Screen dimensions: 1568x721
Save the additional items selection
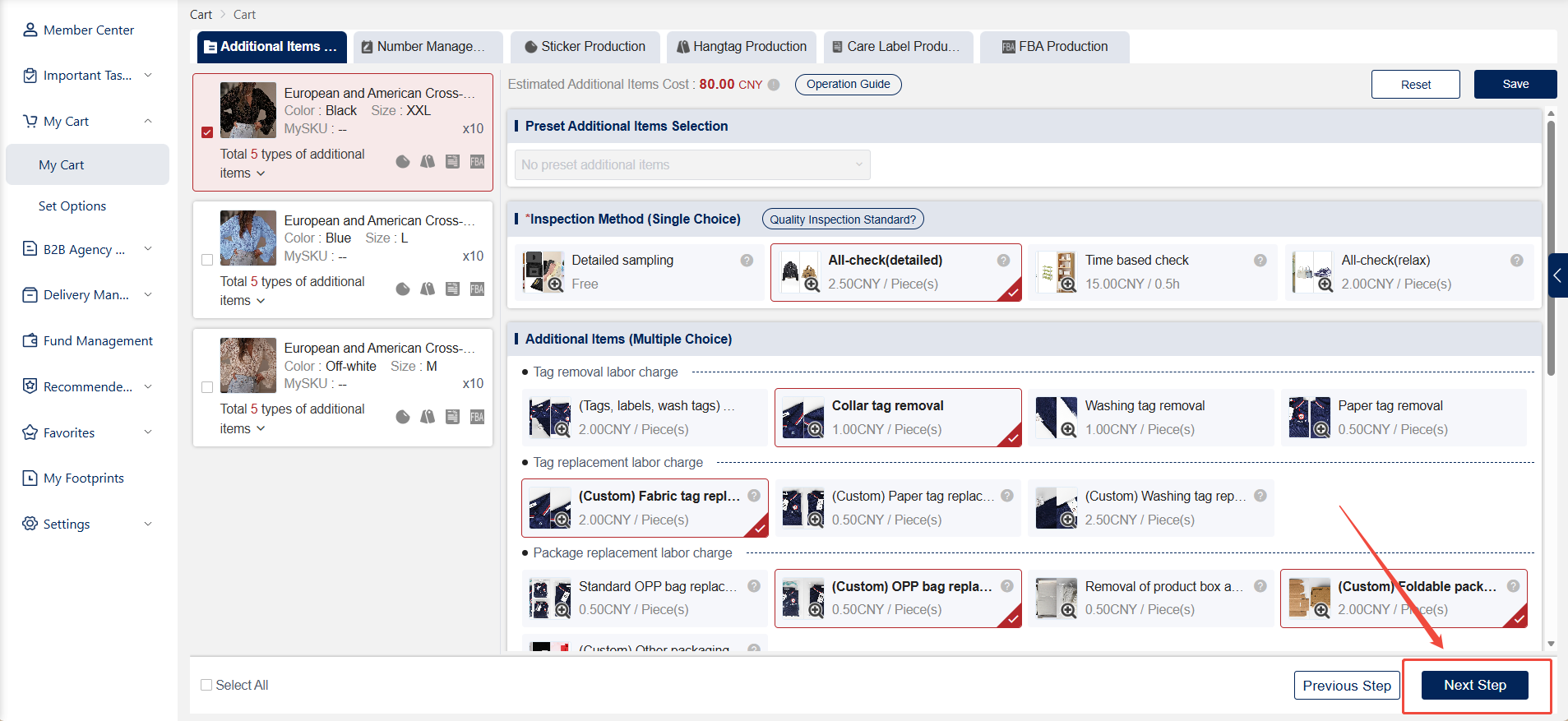coord(1515,84)
